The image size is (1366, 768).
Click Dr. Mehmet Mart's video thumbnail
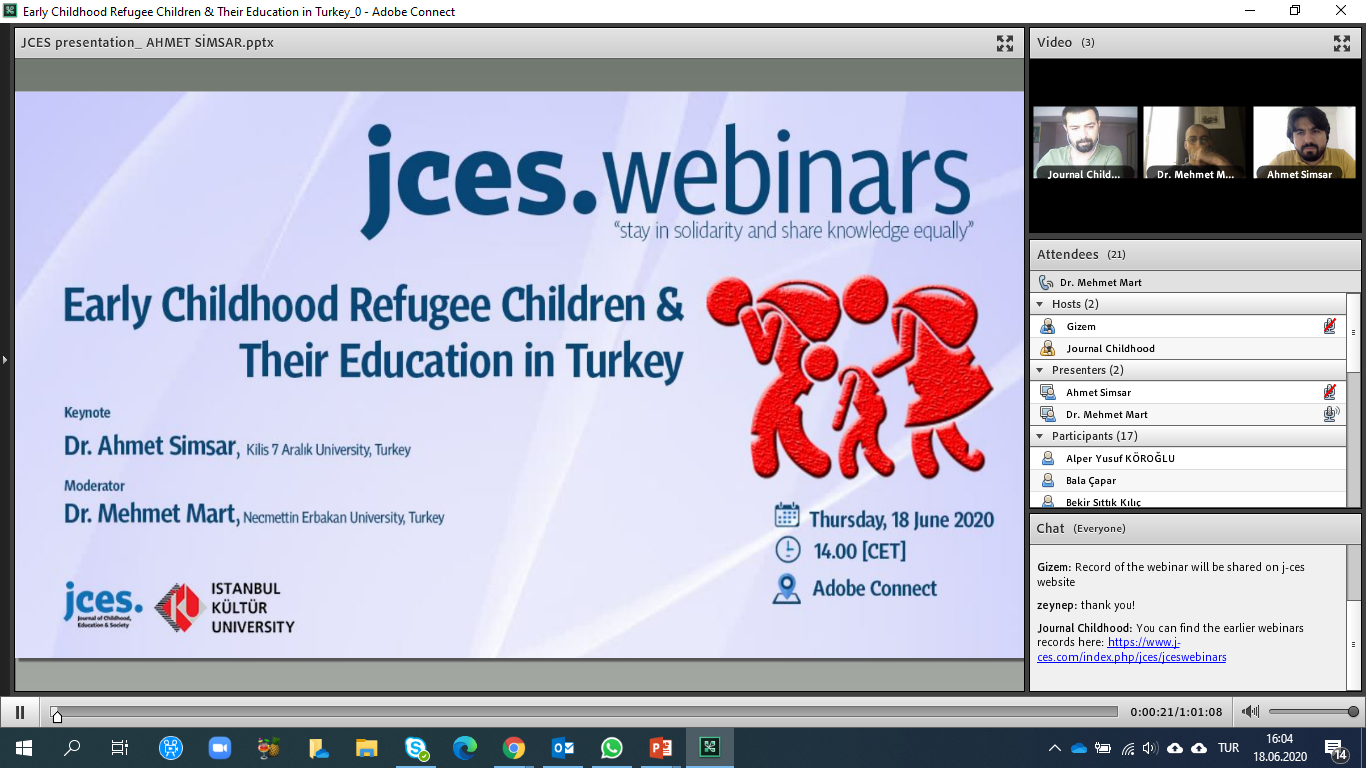1195,142
